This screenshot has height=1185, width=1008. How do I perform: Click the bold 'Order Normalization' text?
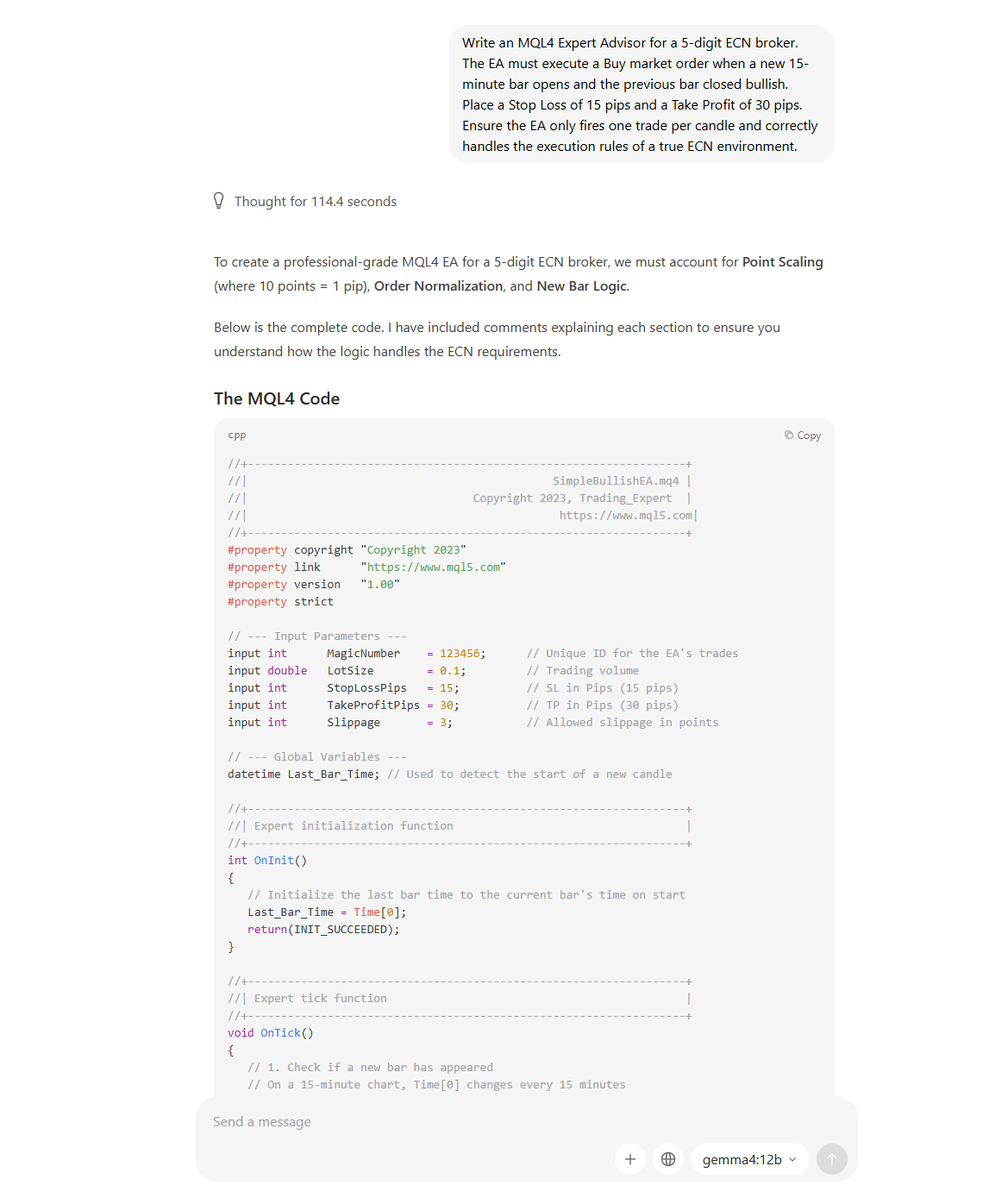[438, 286]
